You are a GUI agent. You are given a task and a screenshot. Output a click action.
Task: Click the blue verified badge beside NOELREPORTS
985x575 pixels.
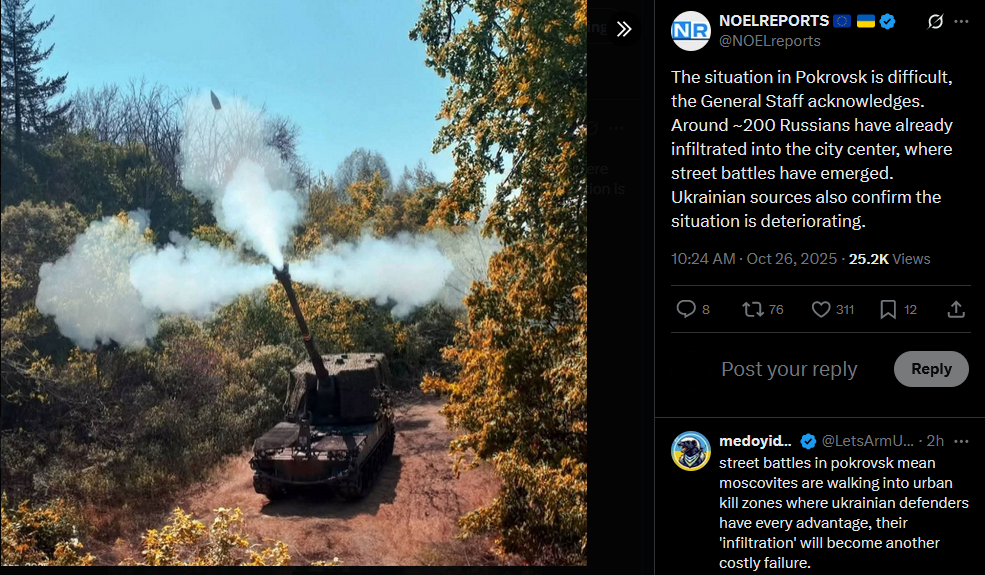[887, 21]
